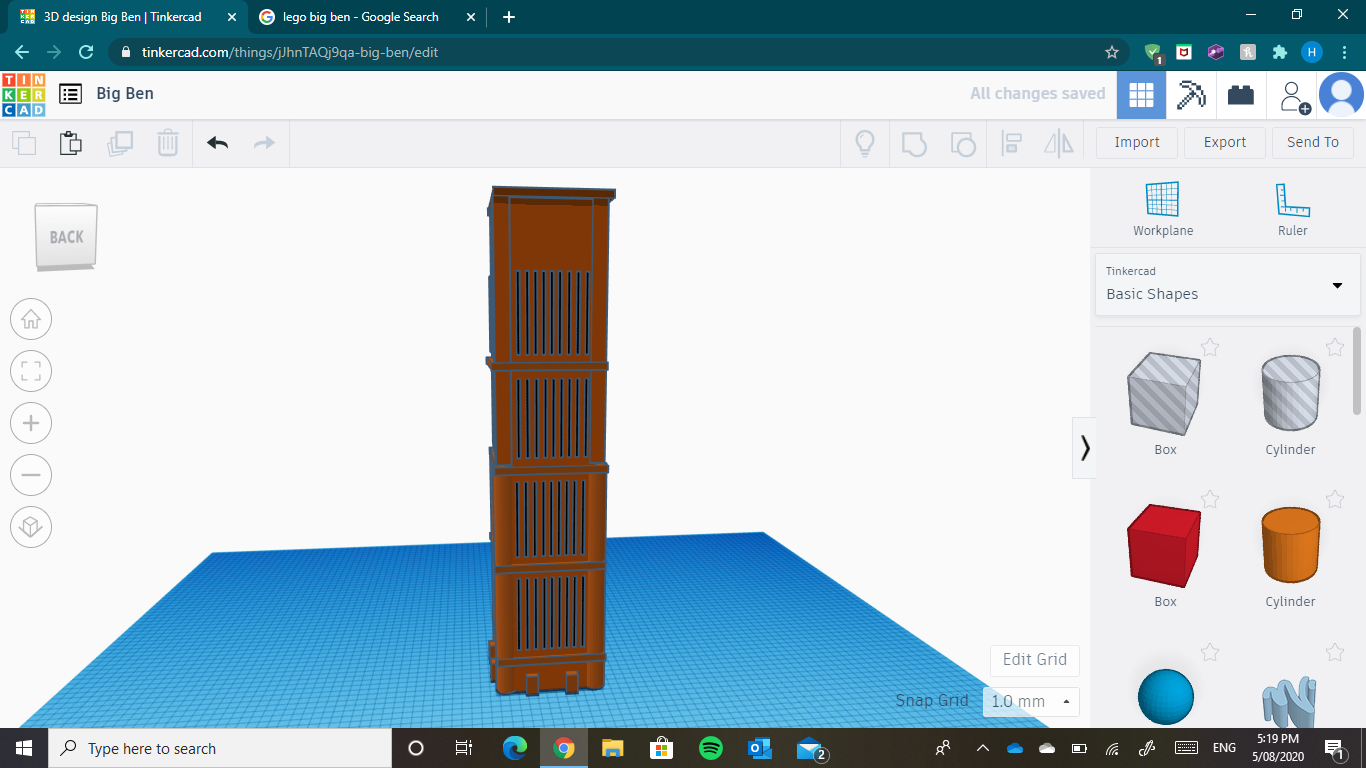Viewport: 1366px width, 768px height.
Task: Click the Align tool icon
Action: [1011, 143]
